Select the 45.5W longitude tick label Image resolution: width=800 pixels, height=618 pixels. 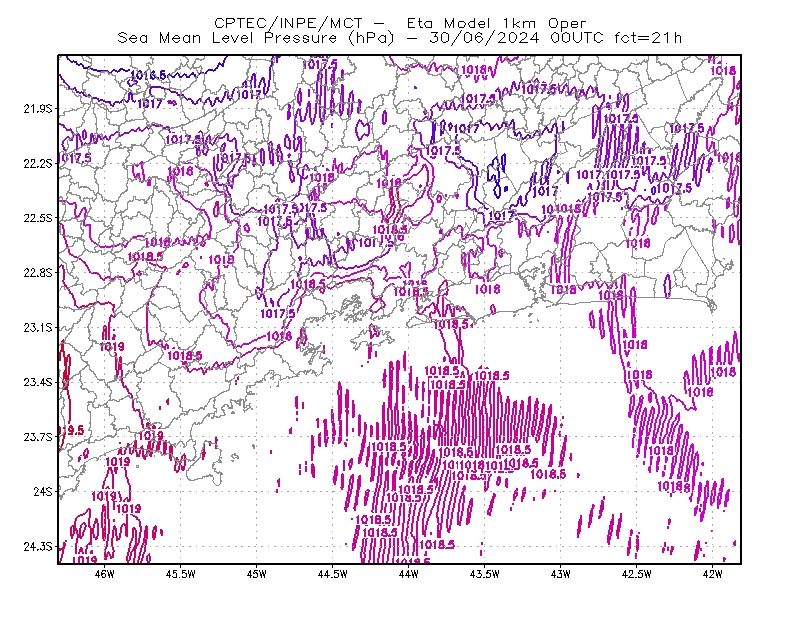181,574
